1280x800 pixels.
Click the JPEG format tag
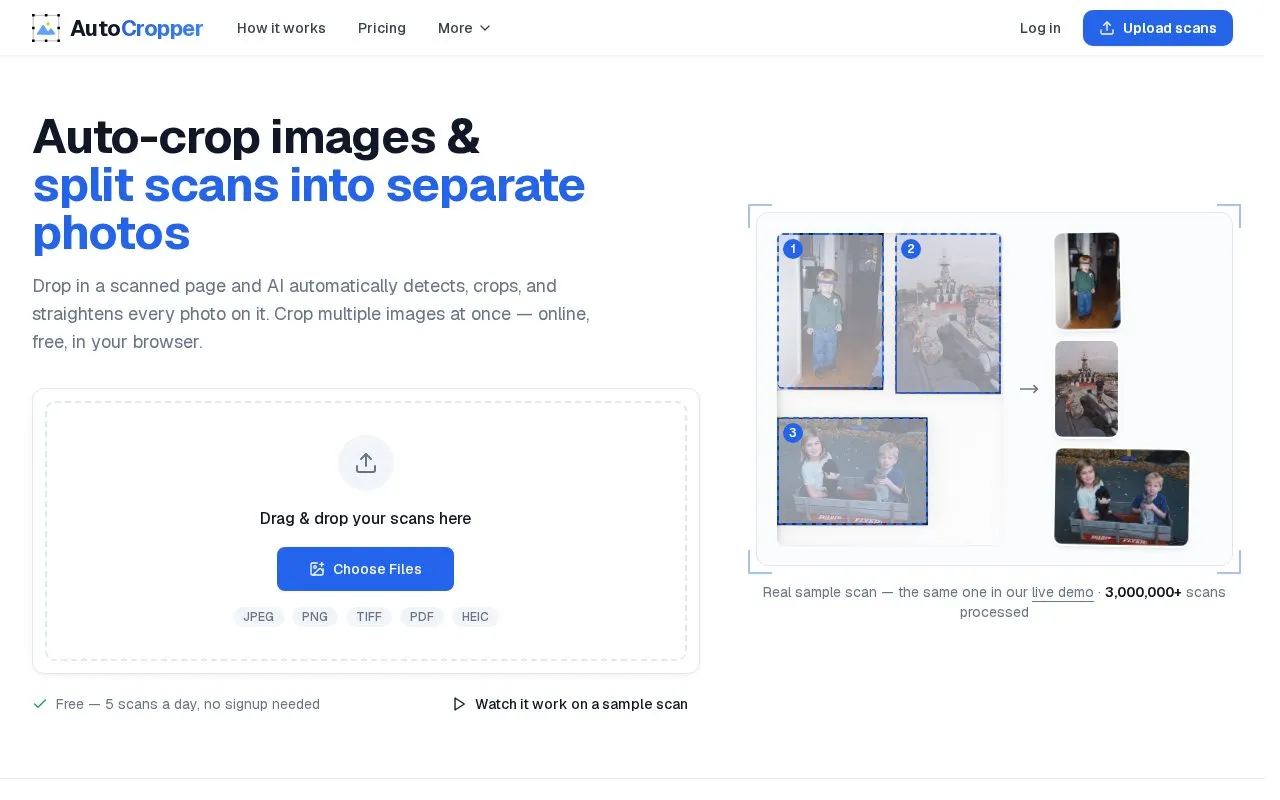(259, 617)
